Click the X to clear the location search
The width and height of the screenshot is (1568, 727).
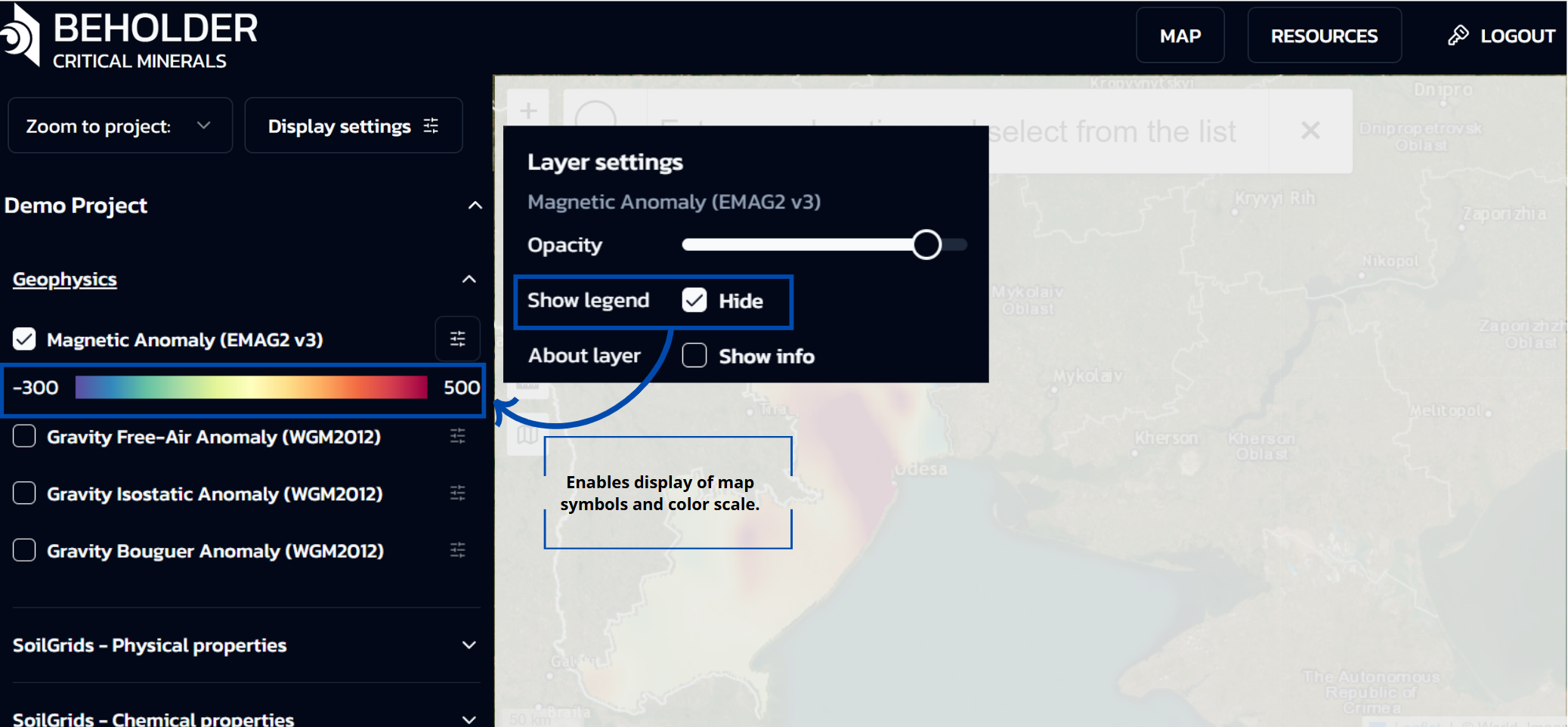(1310, 130)
